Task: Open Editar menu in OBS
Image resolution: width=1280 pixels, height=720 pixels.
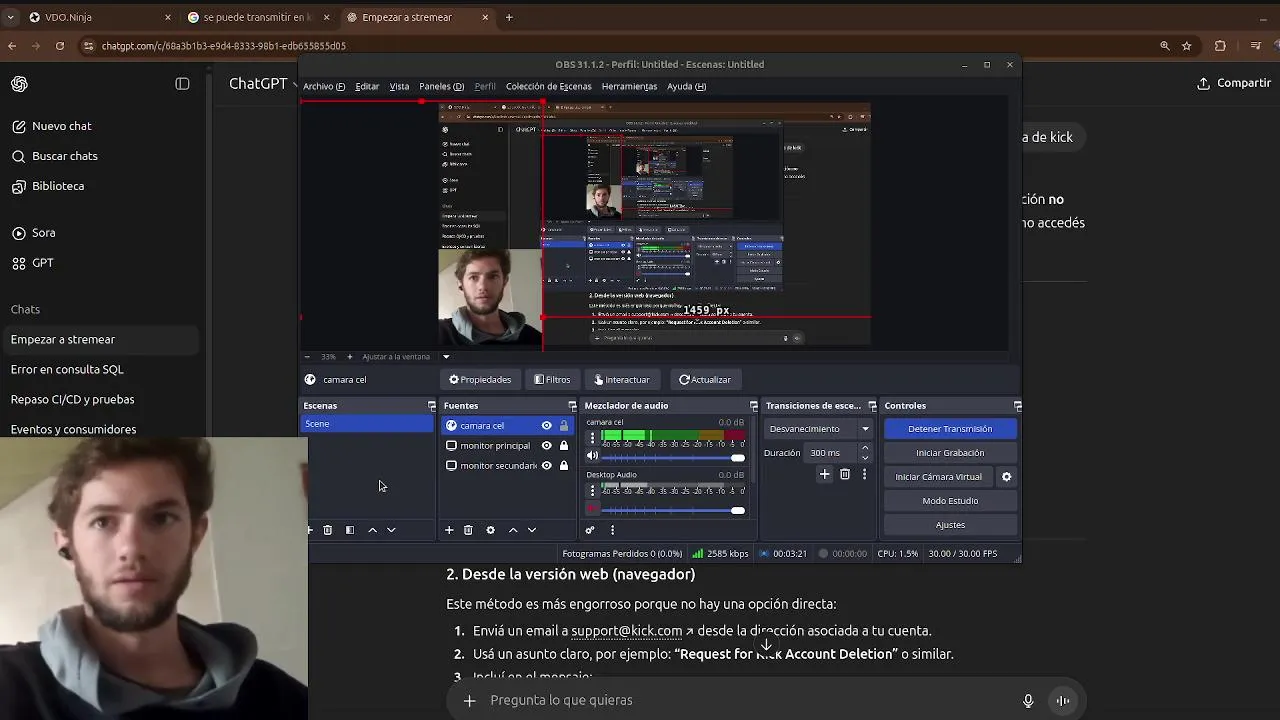Action: click(x=367, y=87)
